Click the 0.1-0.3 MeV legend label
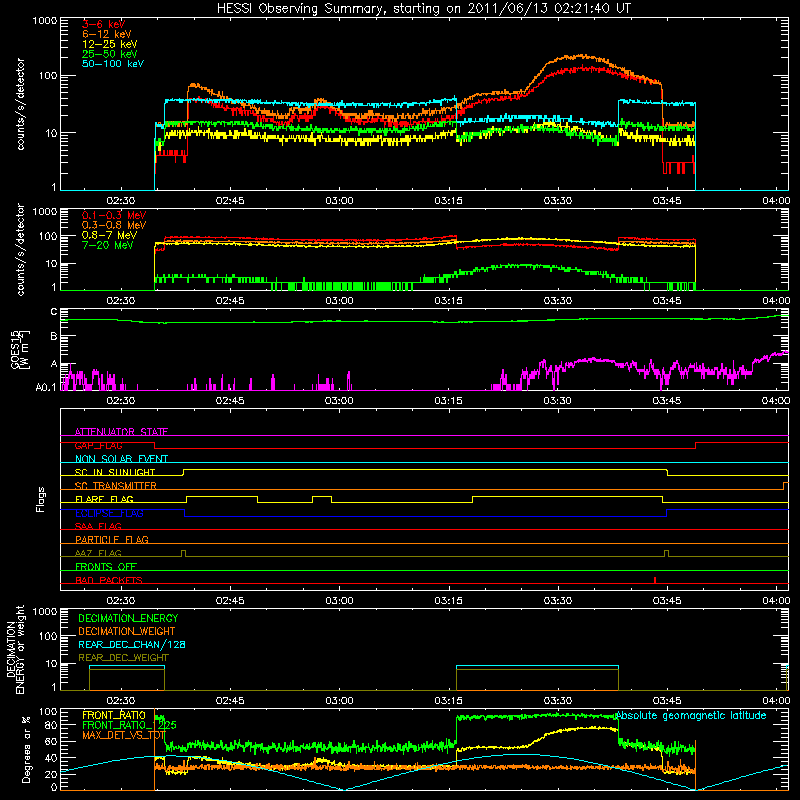Viewport: 800px width, 800px height. pos(114,215)
